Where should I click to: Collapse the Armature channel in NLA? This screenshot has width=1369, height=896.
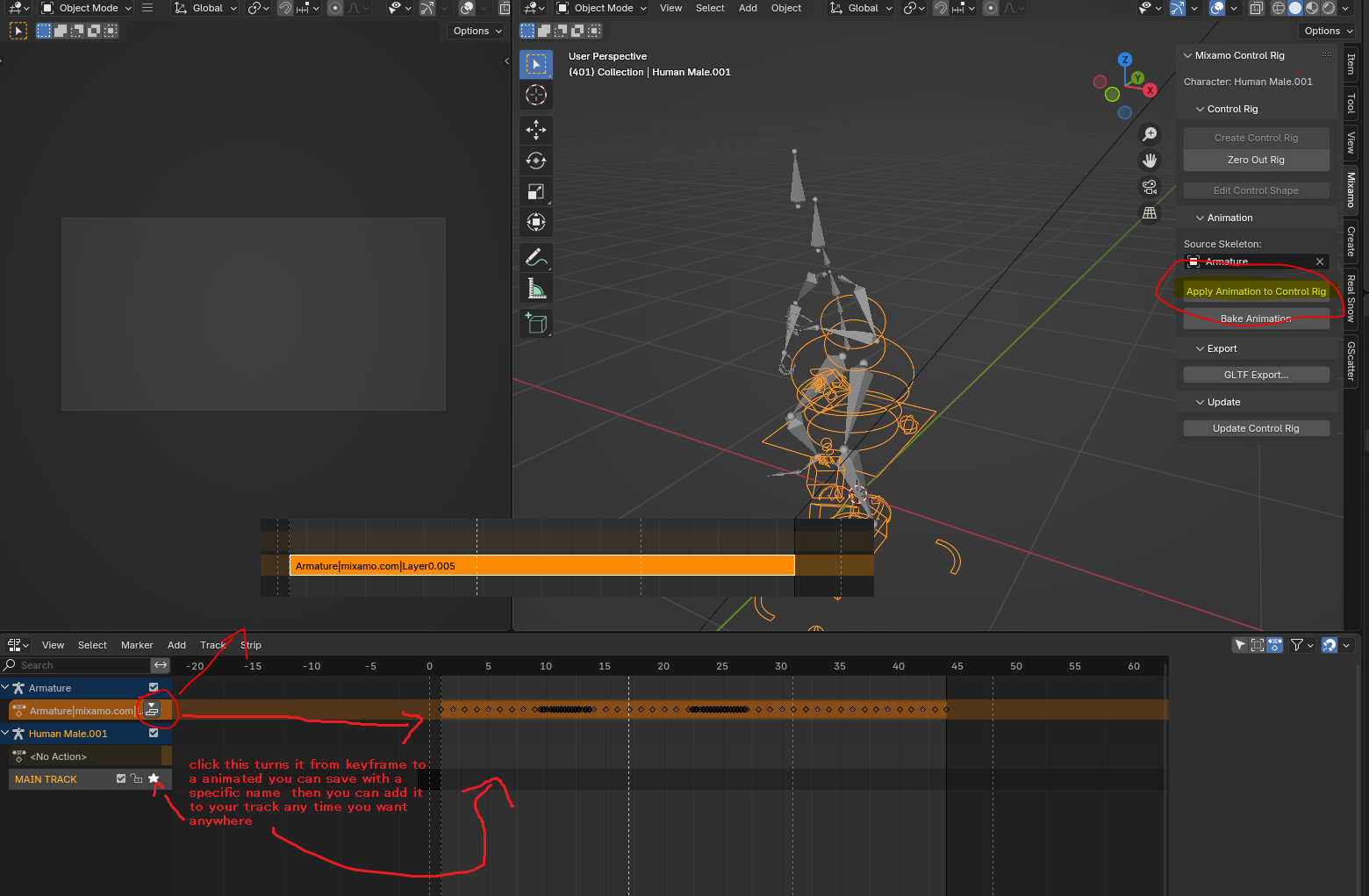(x=5, y=688)
